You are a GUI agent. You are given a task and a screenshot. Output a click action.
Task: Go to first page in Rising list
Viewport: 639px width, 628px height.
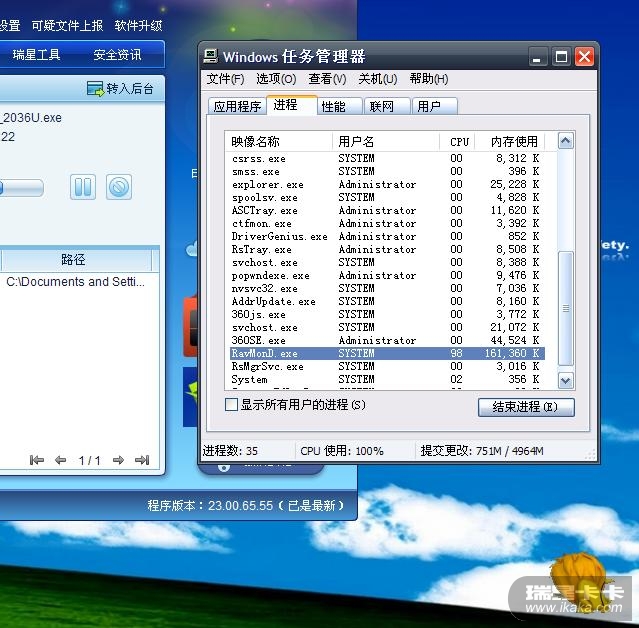point(37,460)
